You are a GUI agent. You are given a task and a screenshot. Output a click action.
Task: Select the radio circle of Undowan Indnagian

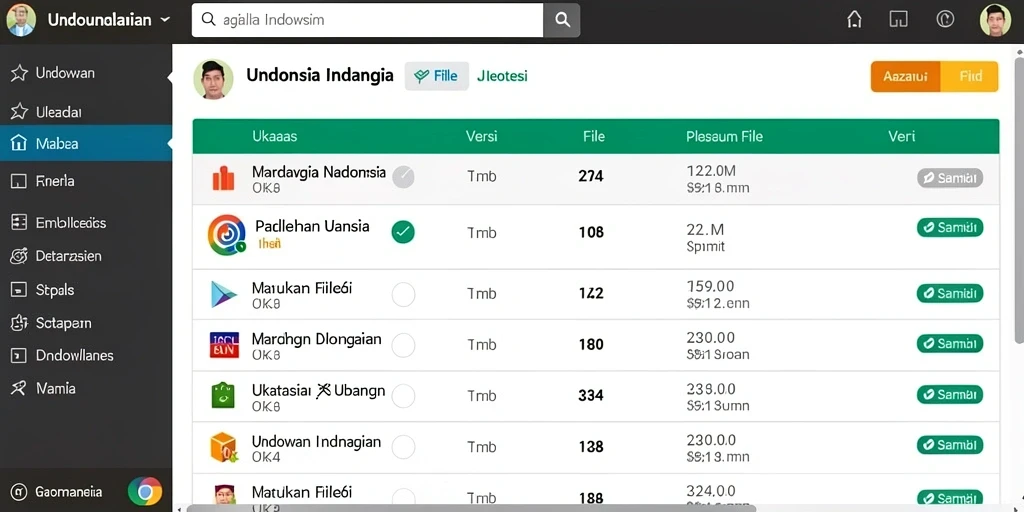click(403, 447)
